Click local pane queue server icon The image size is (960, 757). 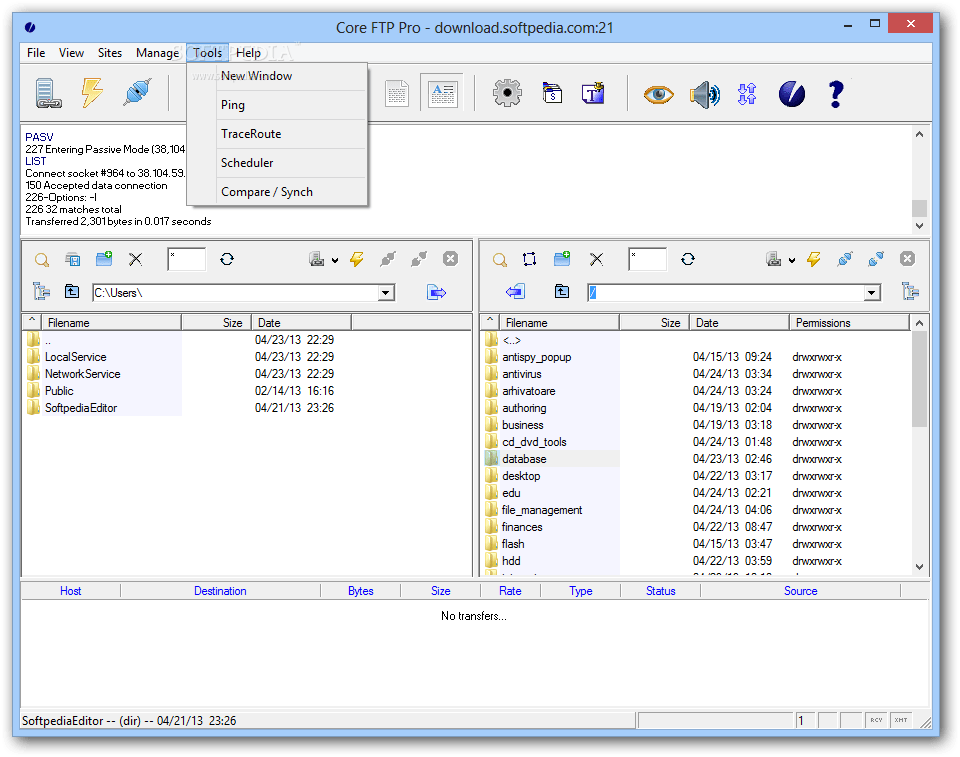click(x=317, y=259)
